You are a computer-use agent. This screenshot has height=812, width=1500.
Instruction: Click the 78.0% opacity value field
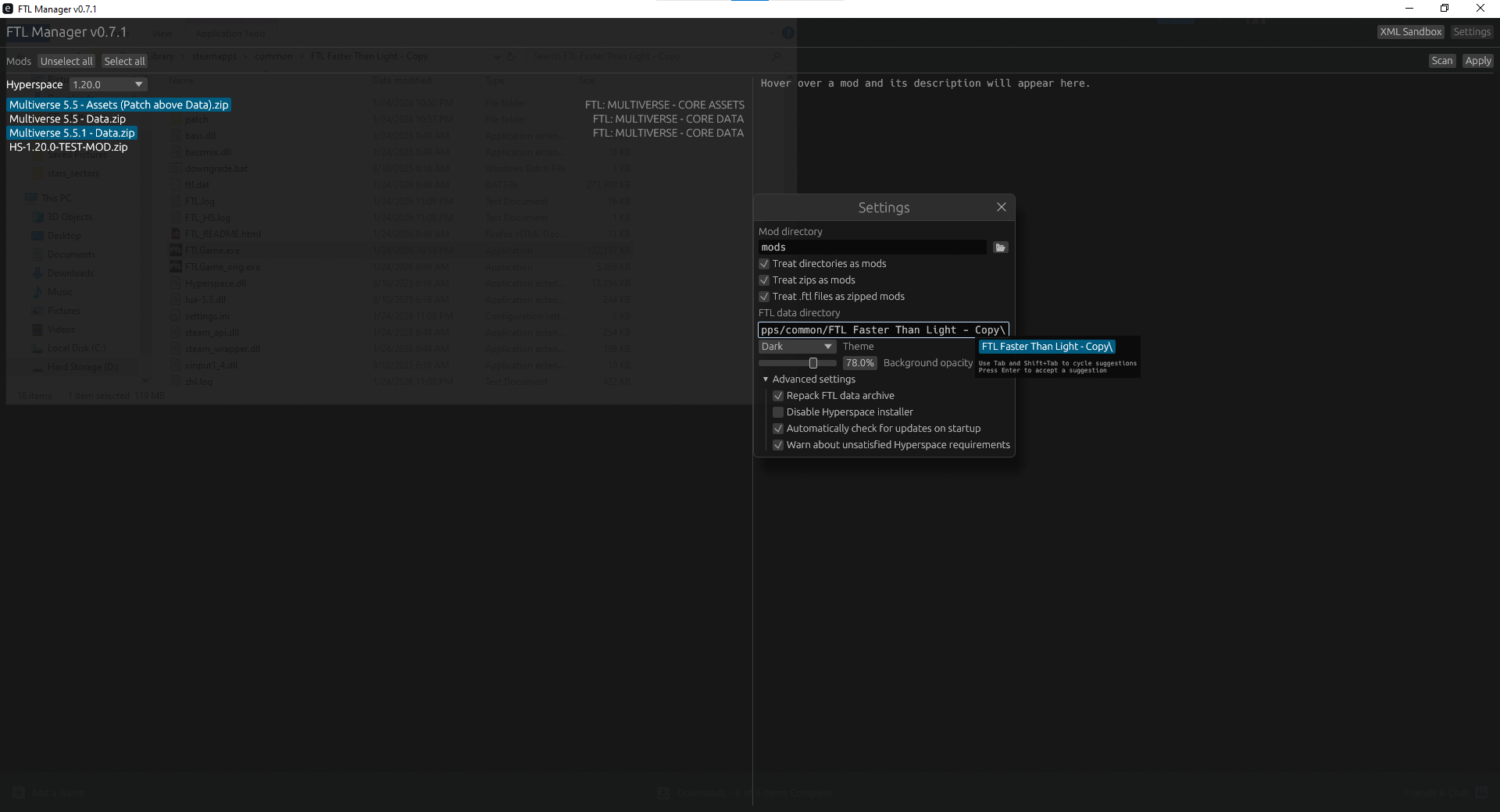(x=859, y=363)
